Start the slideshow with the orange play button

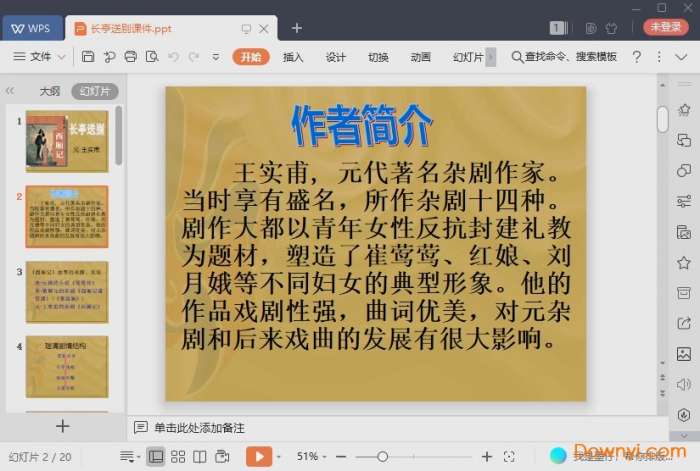click(259, 456)
